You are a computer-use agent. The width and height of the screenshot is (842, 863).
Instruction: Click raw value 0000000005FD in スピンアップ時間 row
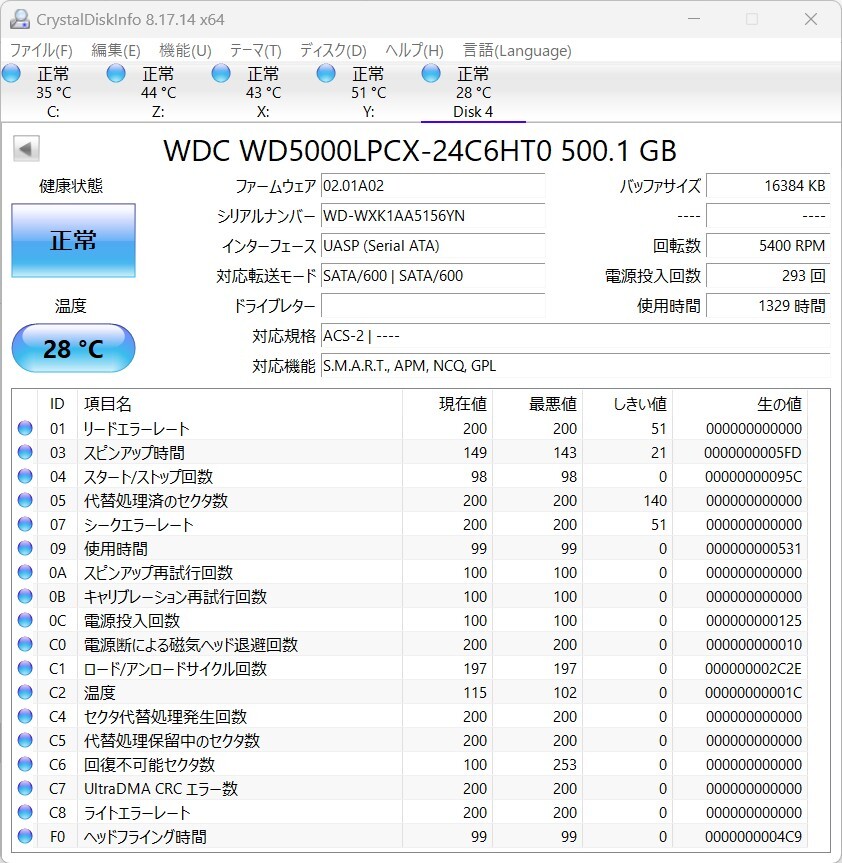click(x=752, y=452)
